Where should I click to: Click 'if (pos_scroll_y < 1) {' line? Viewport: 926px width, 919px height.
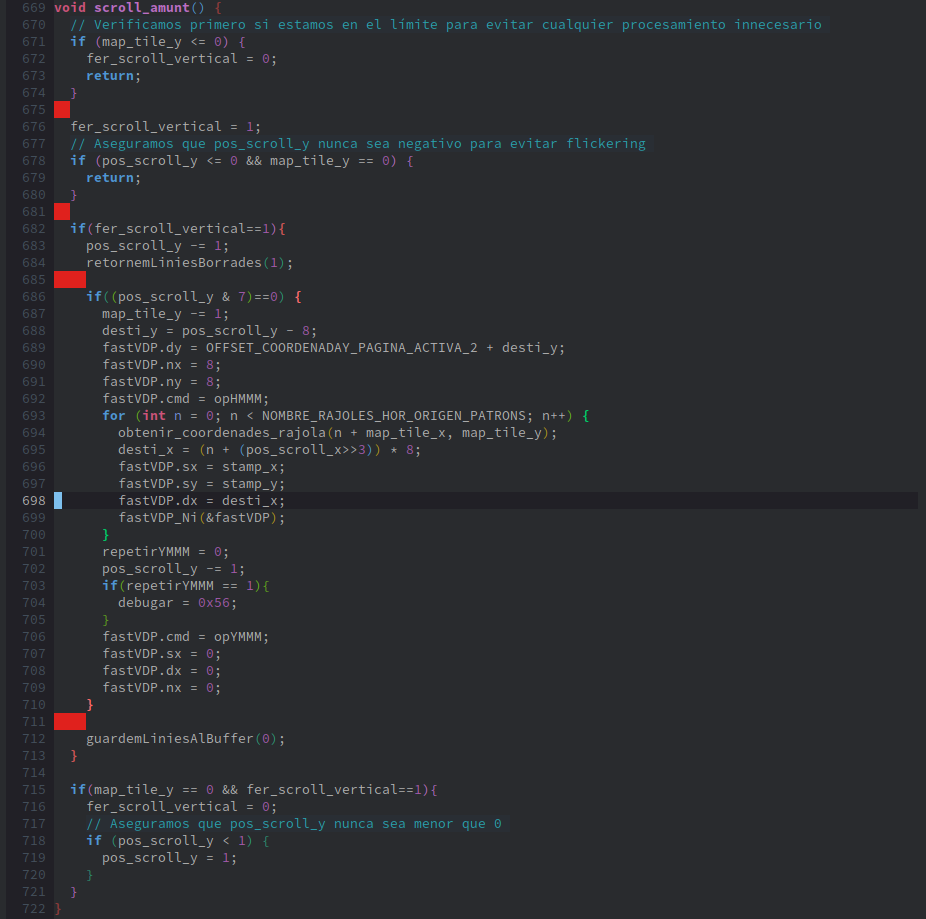pyautogui.click(x=178, y=841)
